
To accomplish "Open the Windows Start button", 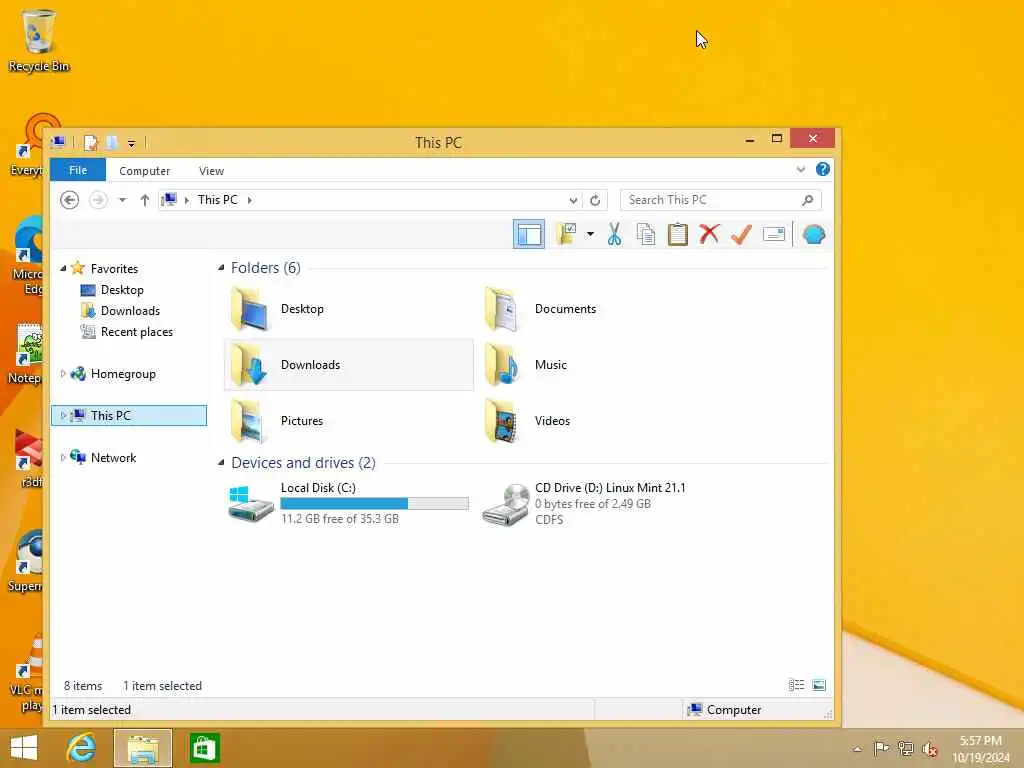I will (x=24, y=748).
